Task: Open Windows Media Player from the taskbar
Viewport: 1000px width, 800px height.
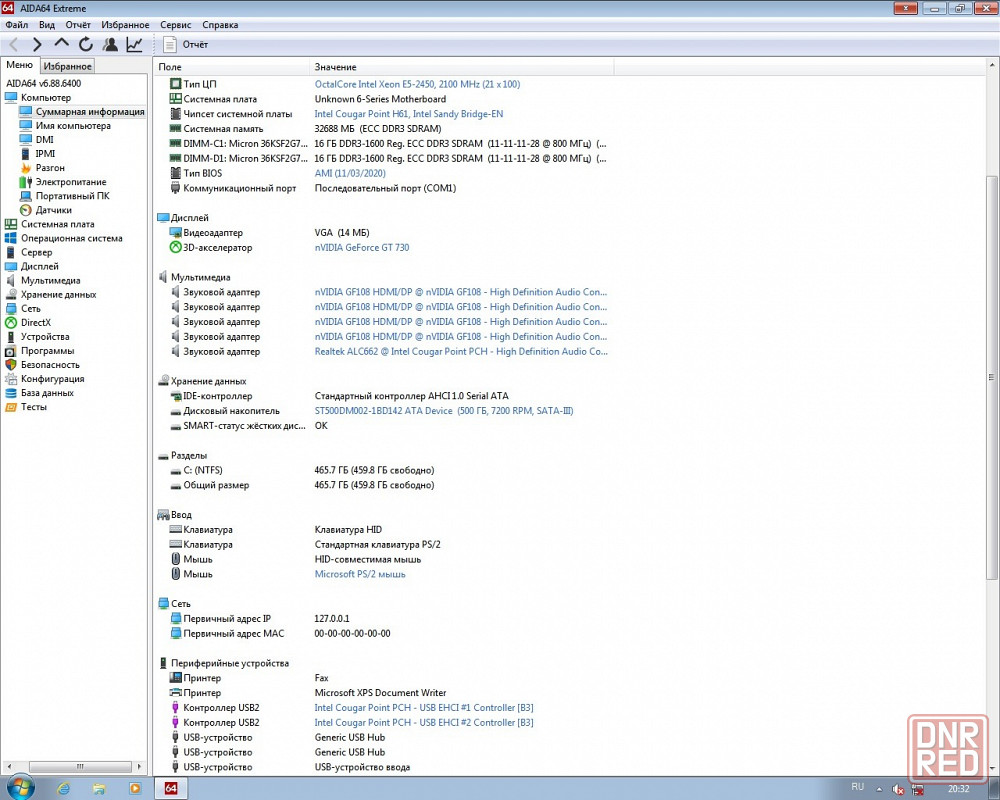Action: 135,789
